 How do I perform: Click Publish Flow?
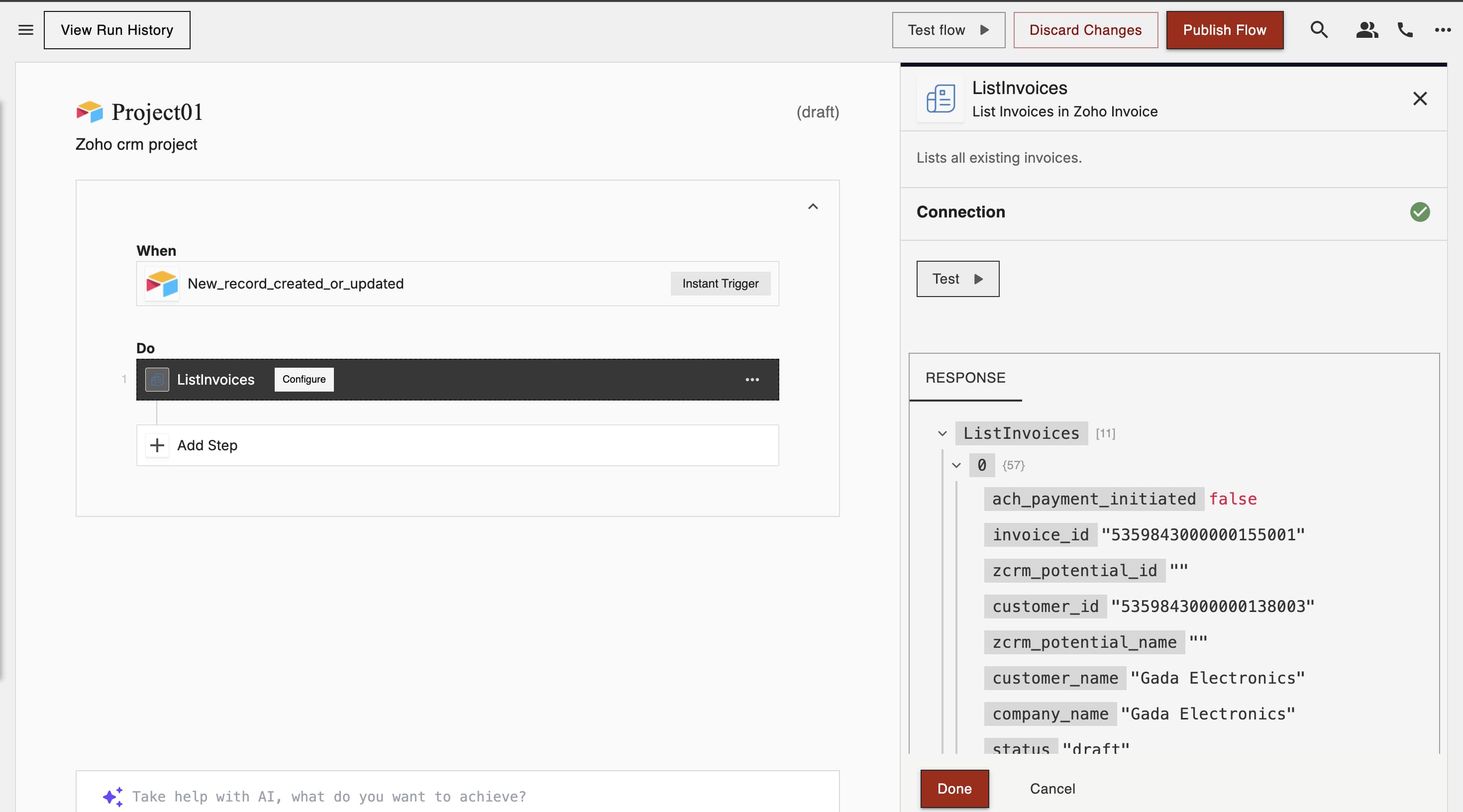(x=1225, y=30)
